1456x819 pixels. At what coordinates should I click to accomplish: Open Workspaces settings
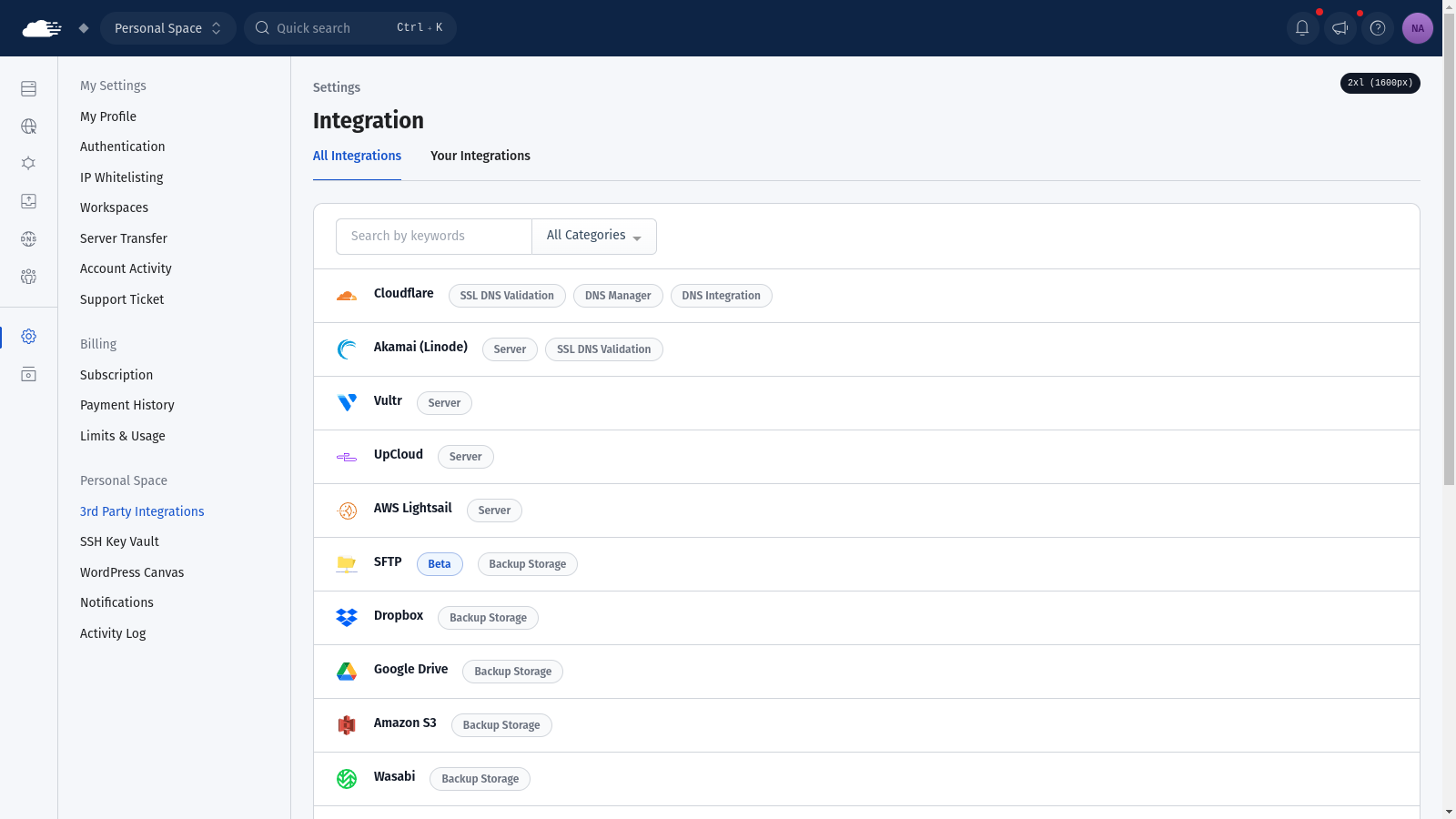[114, 207]
